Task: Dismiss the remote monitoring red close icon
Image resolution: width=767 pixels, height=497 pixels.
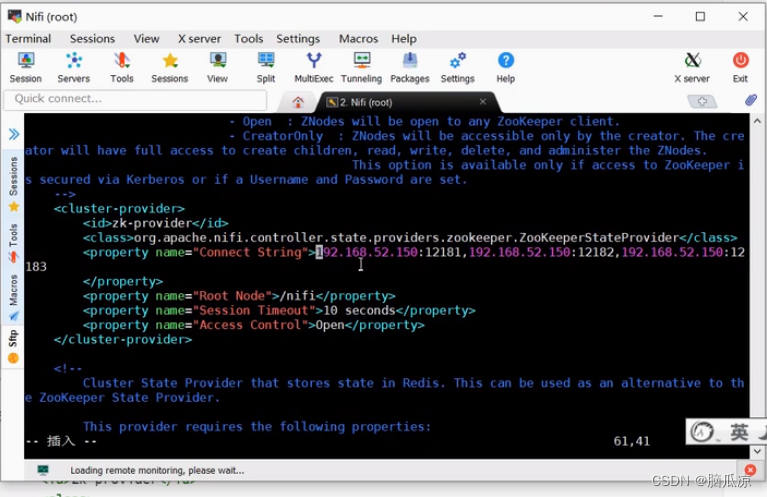Action: [x=749, y=470]
